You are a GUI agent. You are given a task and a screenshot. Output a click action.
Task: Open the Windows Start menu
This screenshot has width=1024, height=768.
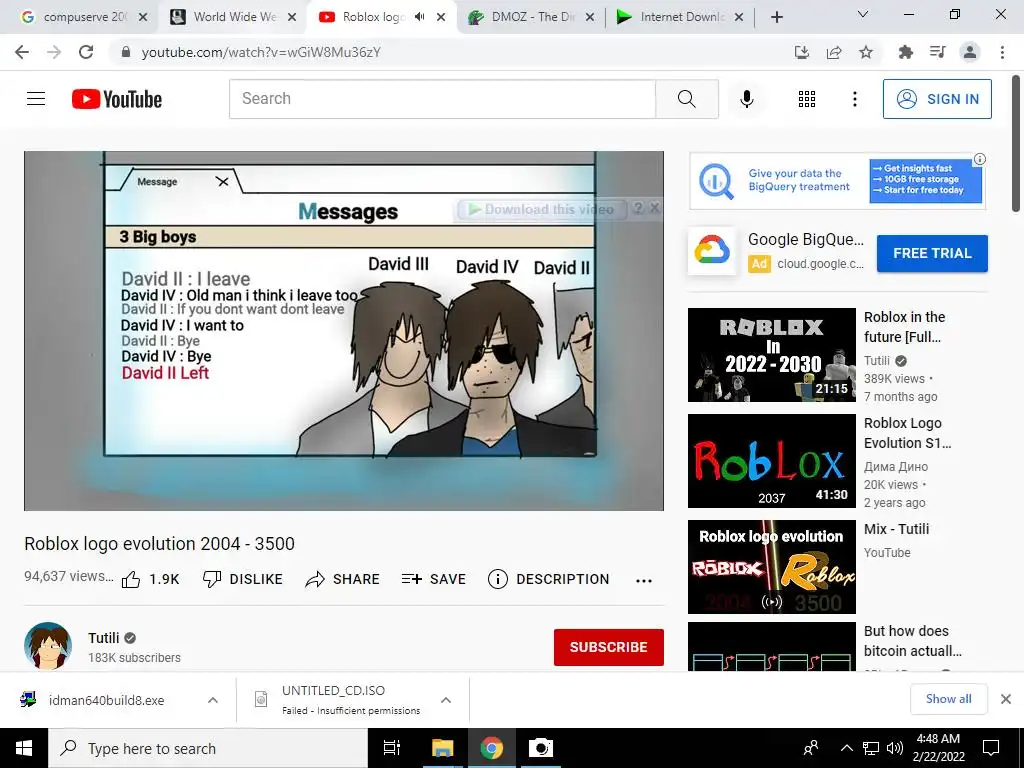(24, 748)
